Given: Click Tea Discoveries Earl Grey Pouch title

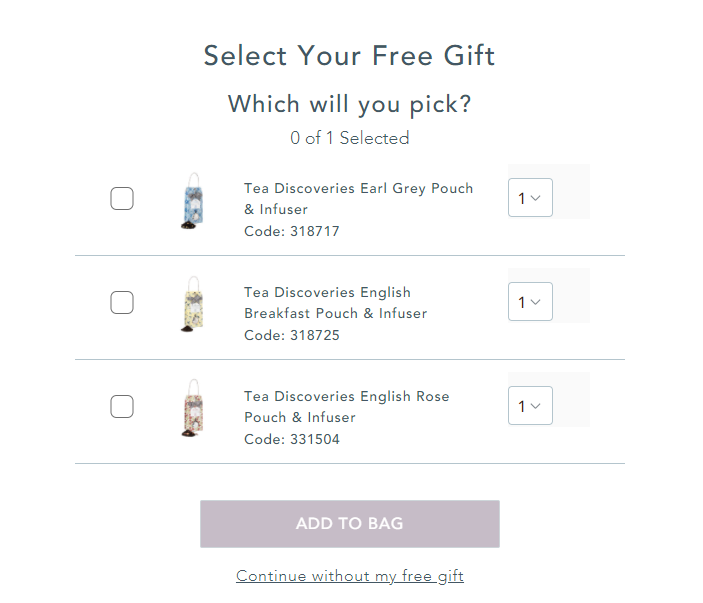Looking at the screenshot, I should [358, 199].
